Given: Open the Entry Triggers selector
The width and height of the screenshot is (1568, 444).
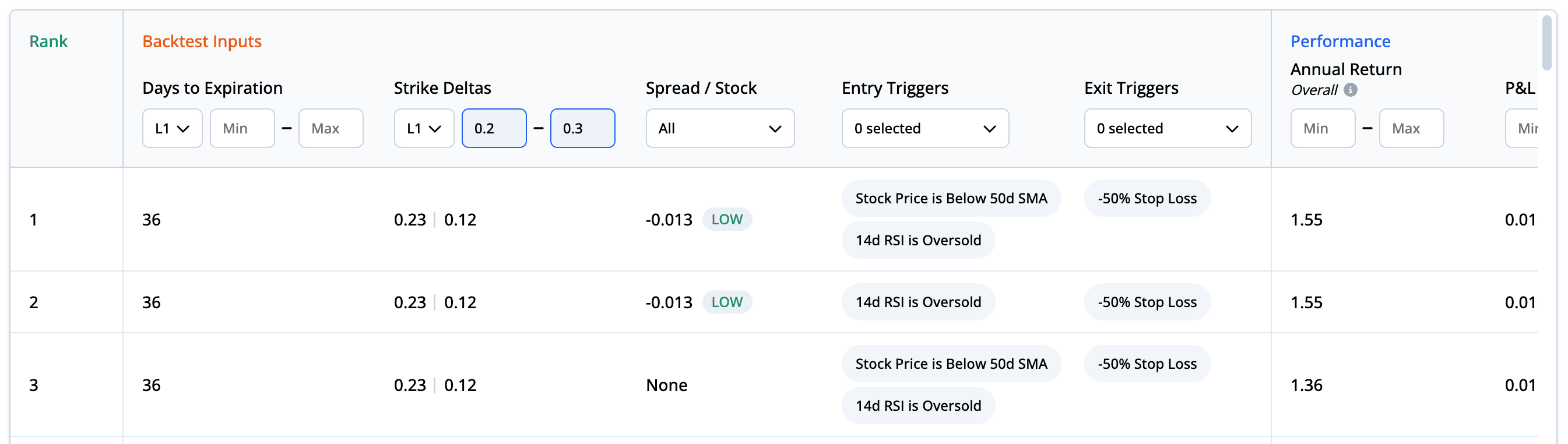Looking at the screenshot, I should pyautogui.click(x=924, y=128).
